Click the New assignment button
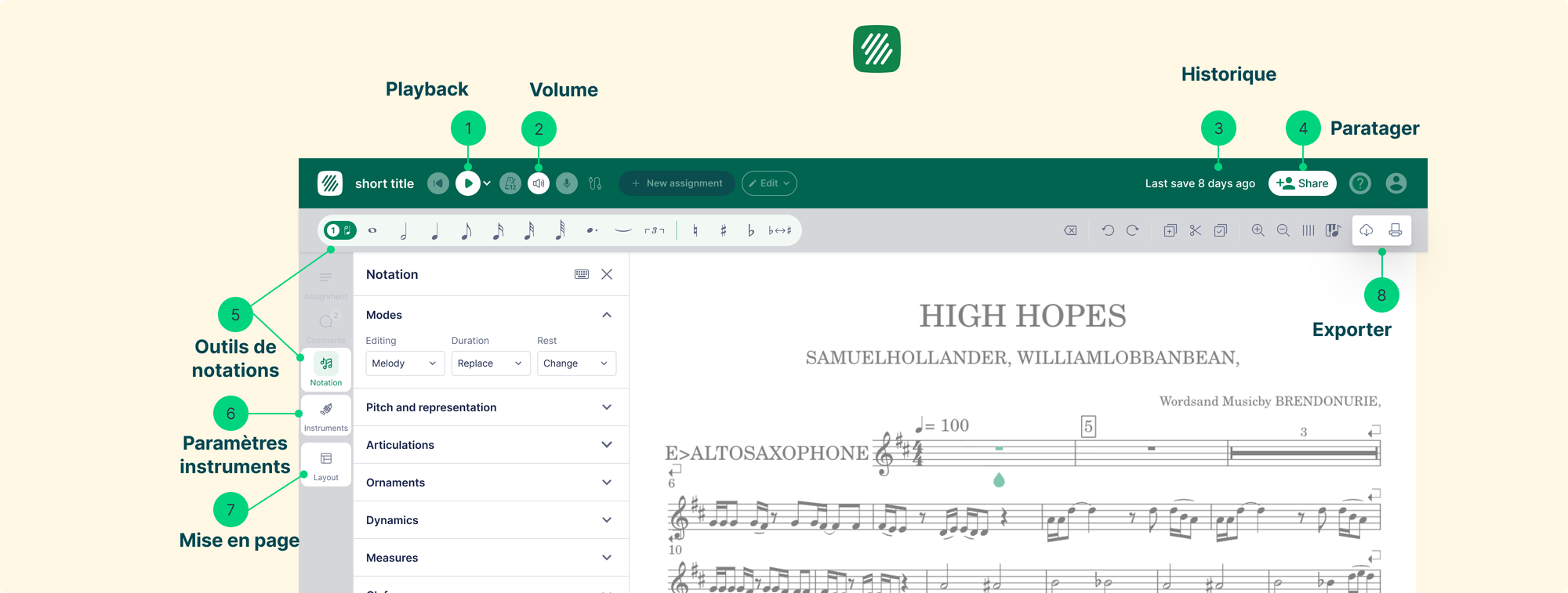The height and width of the screenshot is (593, 1568). point(677,183)
